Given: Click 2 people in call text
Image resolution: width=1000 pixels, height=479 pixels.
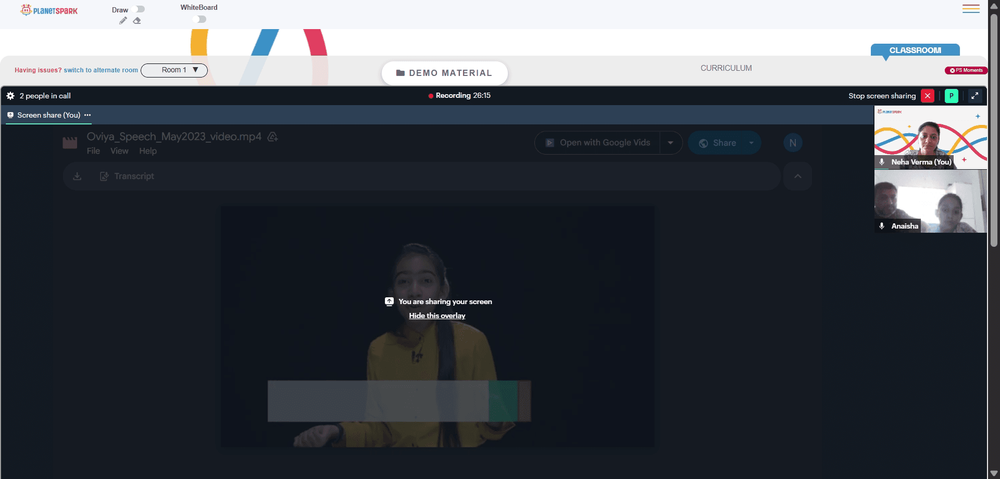Looking at the screenshot, I should pos(45,96).
